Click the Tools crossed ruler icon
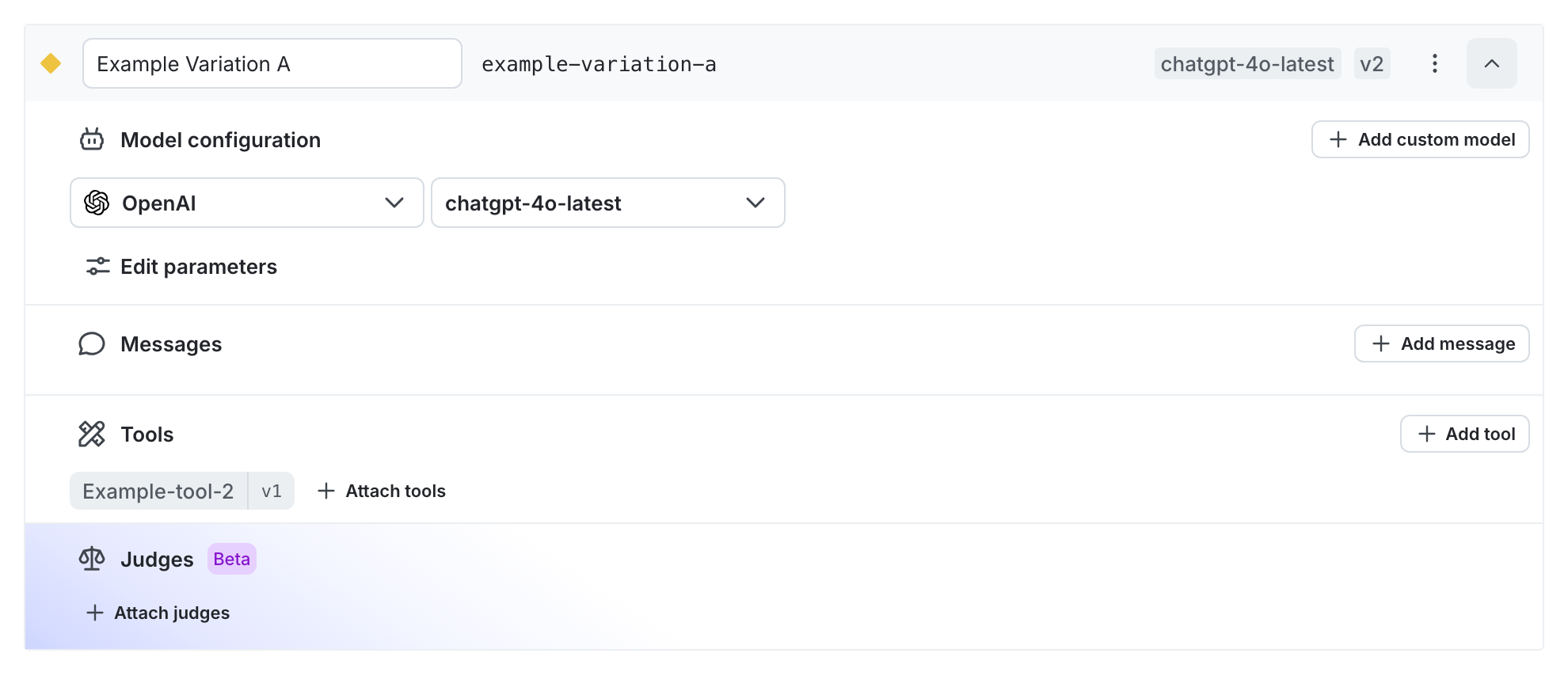Screen dimensions: 1568x687 tap(92, 435)
